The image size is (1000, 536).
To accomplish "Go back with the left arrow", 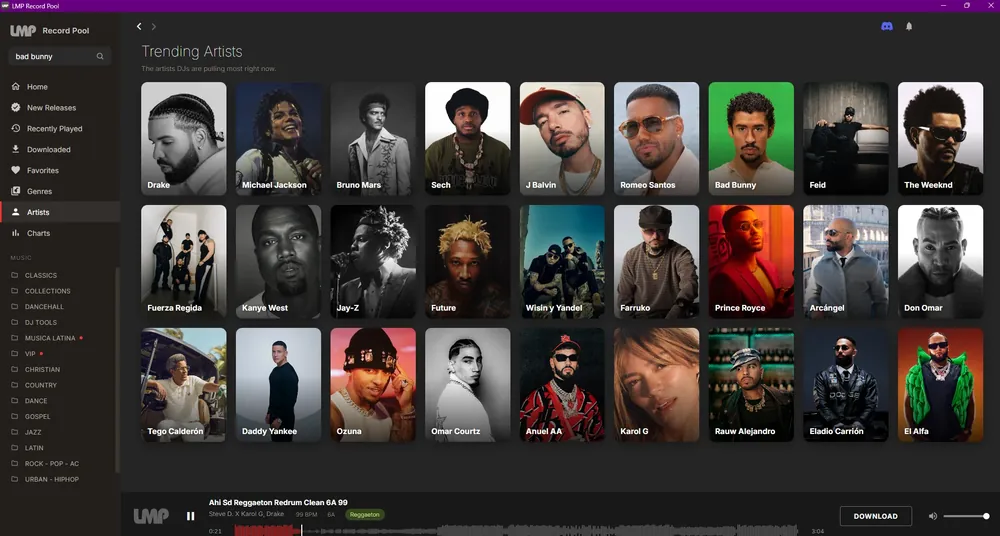I will (x=139, y=26).
